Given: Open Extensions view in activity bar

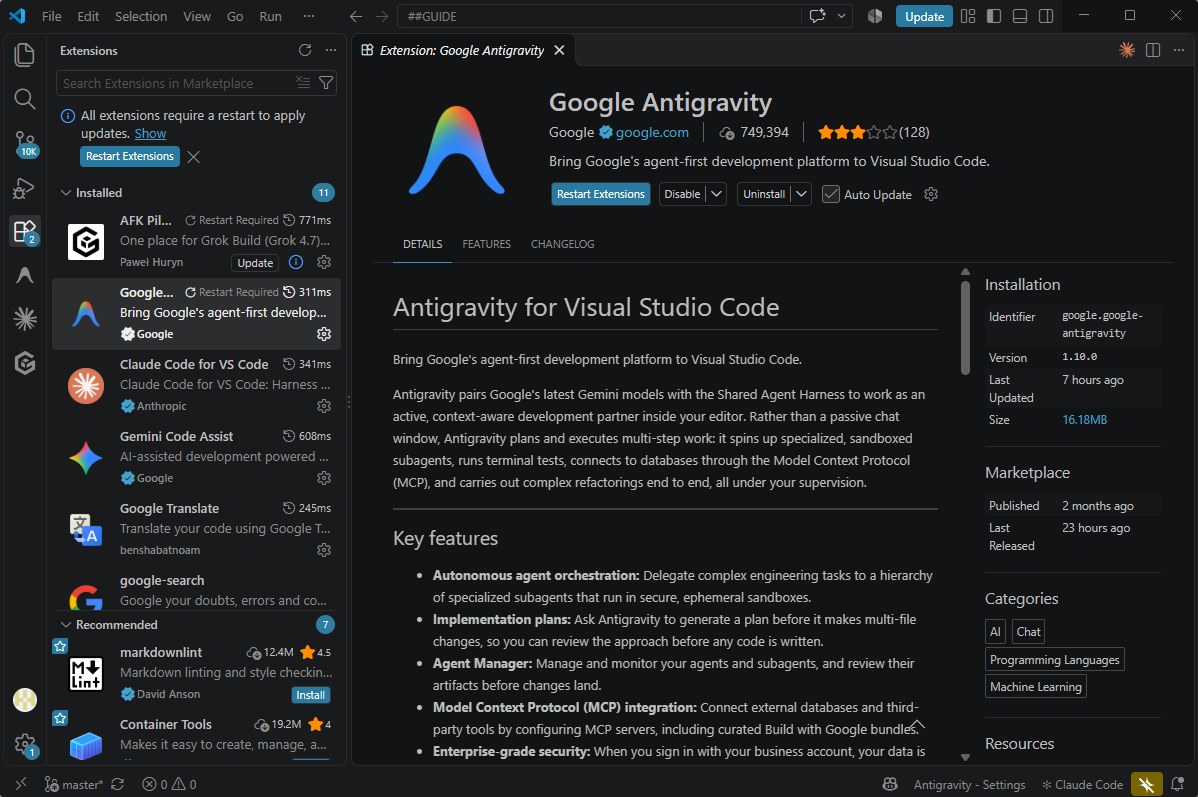Looking at the screenshot, I should pos(24,231).
